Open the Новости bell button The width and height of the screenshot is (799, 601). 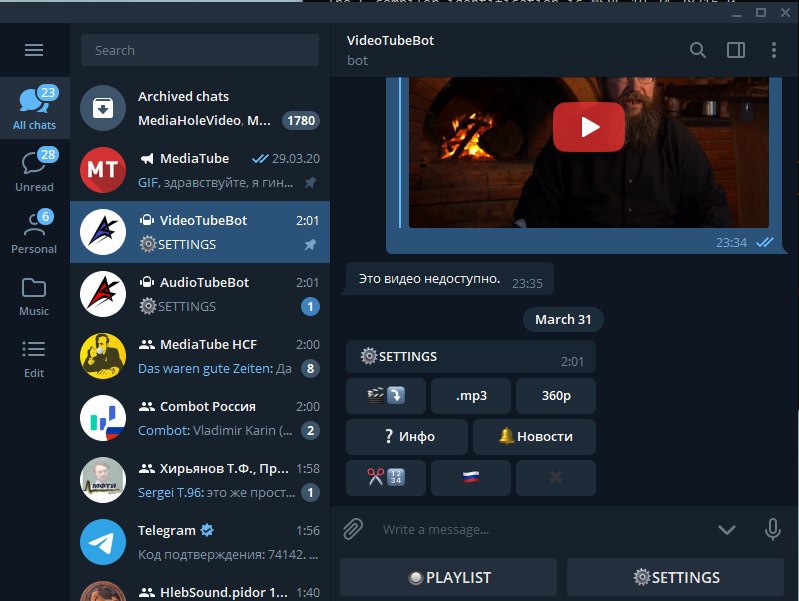pos(535,436)
